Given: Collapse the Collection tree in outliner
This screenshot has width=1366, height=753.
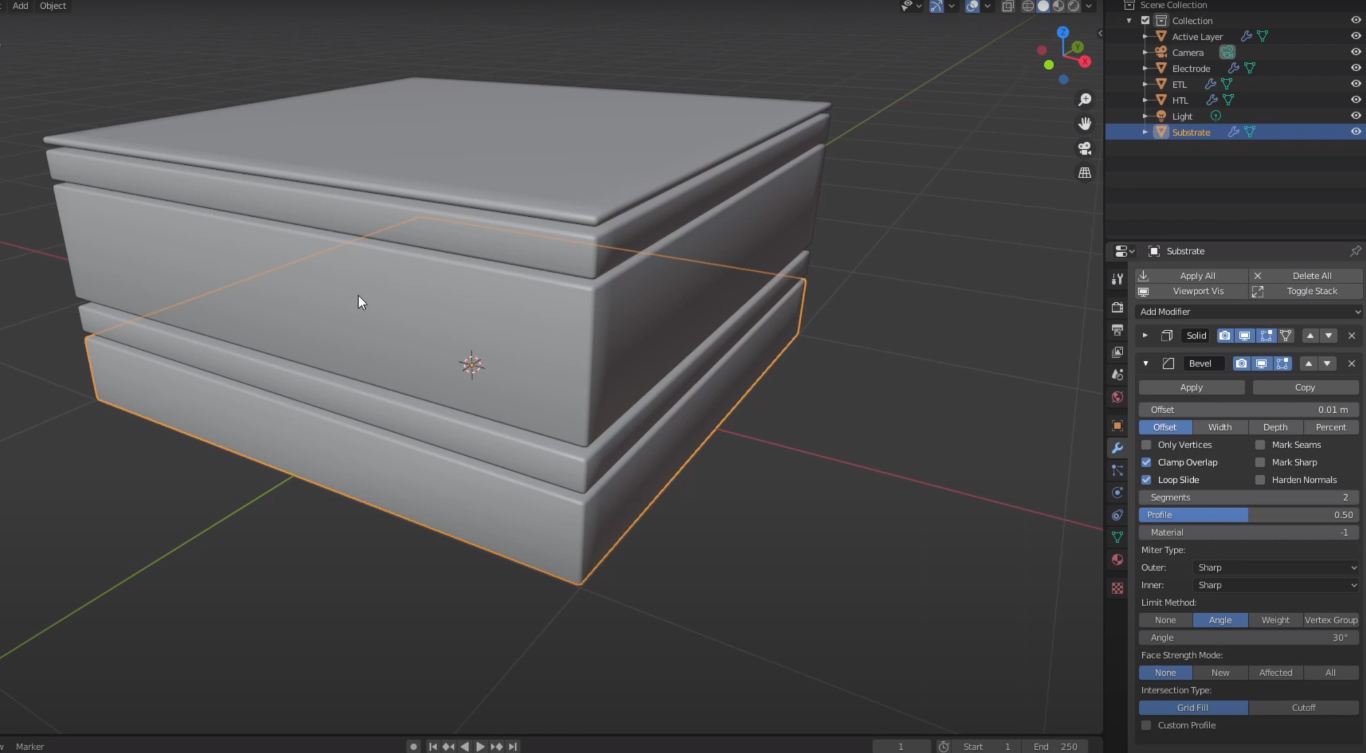Looking at the screenshot, I should 1130,20.
